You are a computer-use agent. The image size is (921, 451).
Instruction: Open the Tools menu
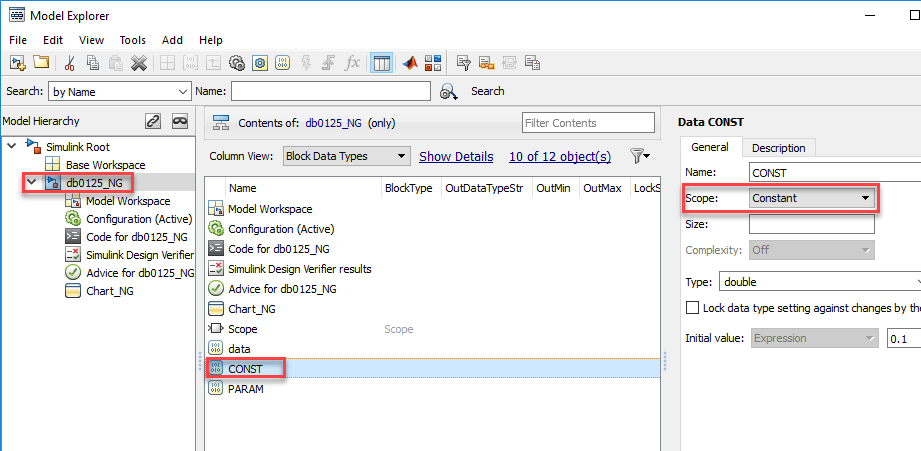tap(133, 40)
